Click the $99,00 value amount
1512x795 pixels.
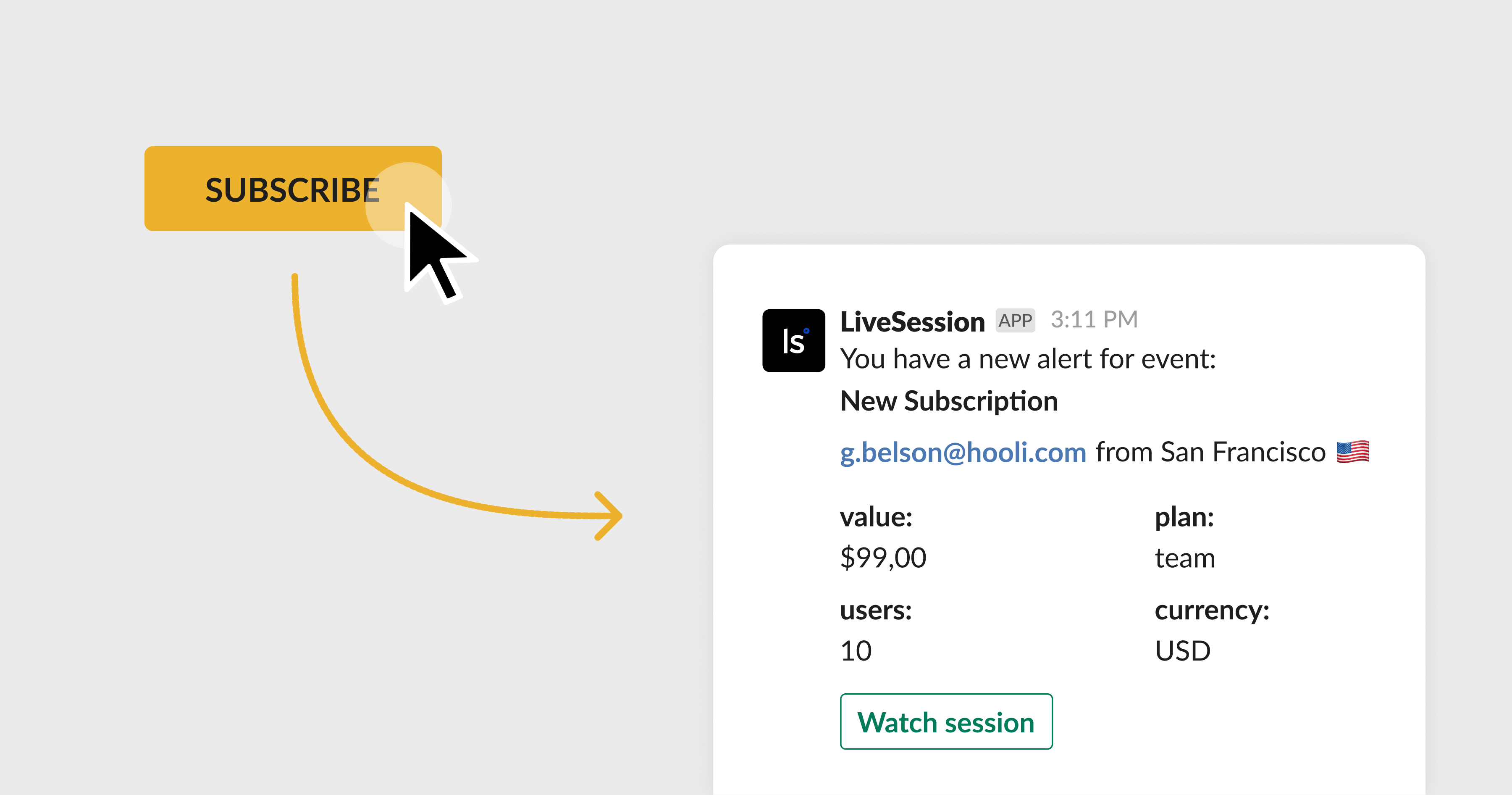coord(883,557)
